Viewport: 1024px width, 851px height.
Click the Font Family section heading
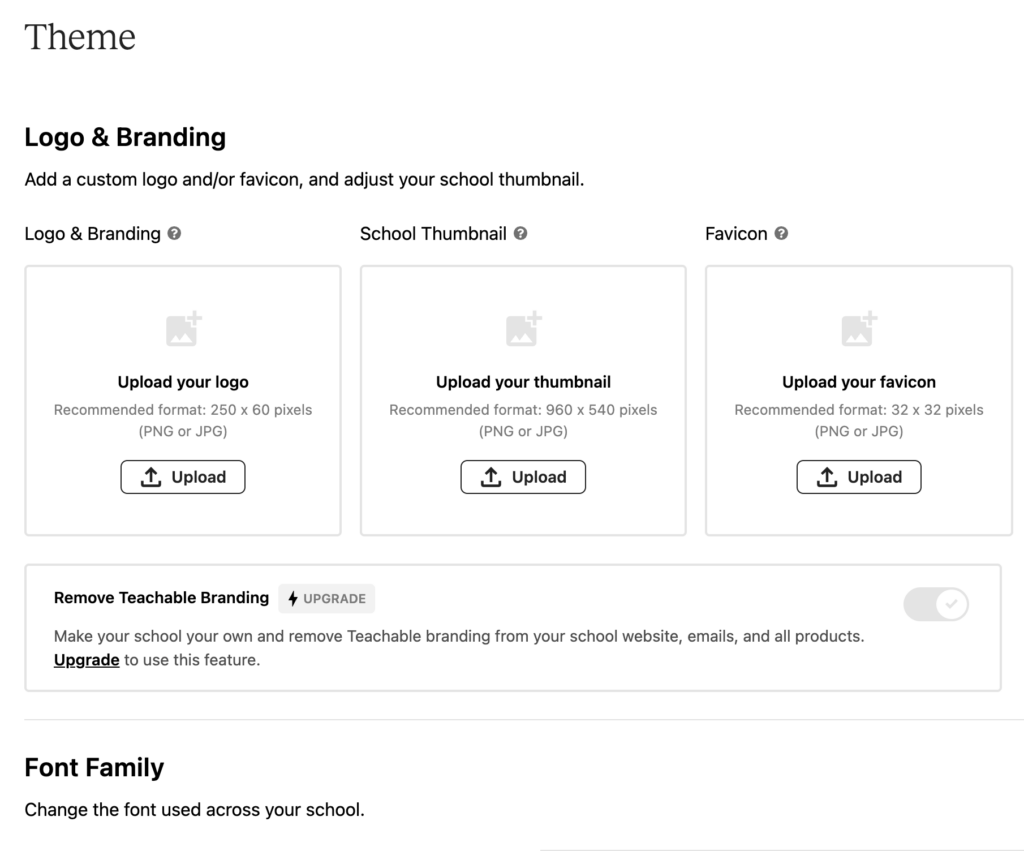tap(94, 768)
